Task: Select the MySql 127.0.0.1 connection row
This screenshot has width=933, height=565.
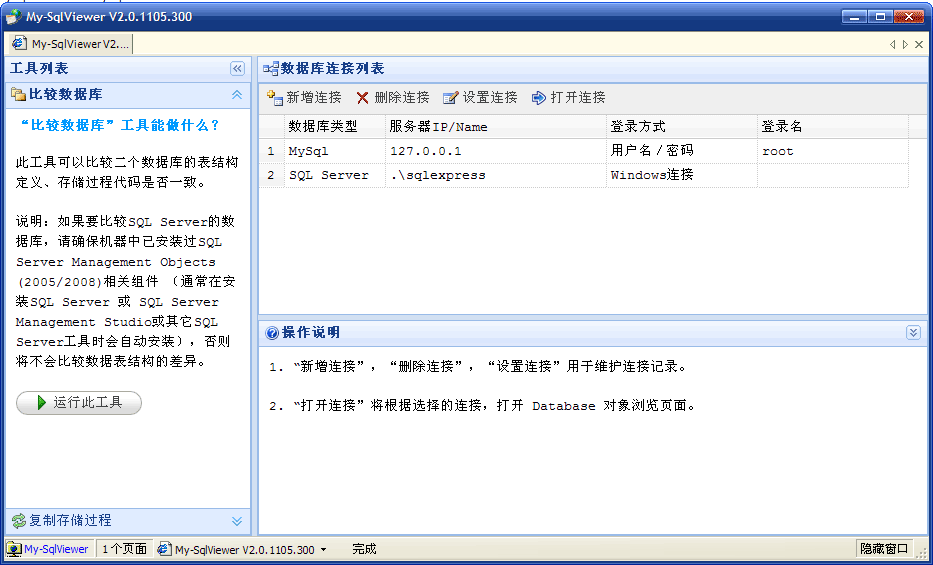Action: 425,151
